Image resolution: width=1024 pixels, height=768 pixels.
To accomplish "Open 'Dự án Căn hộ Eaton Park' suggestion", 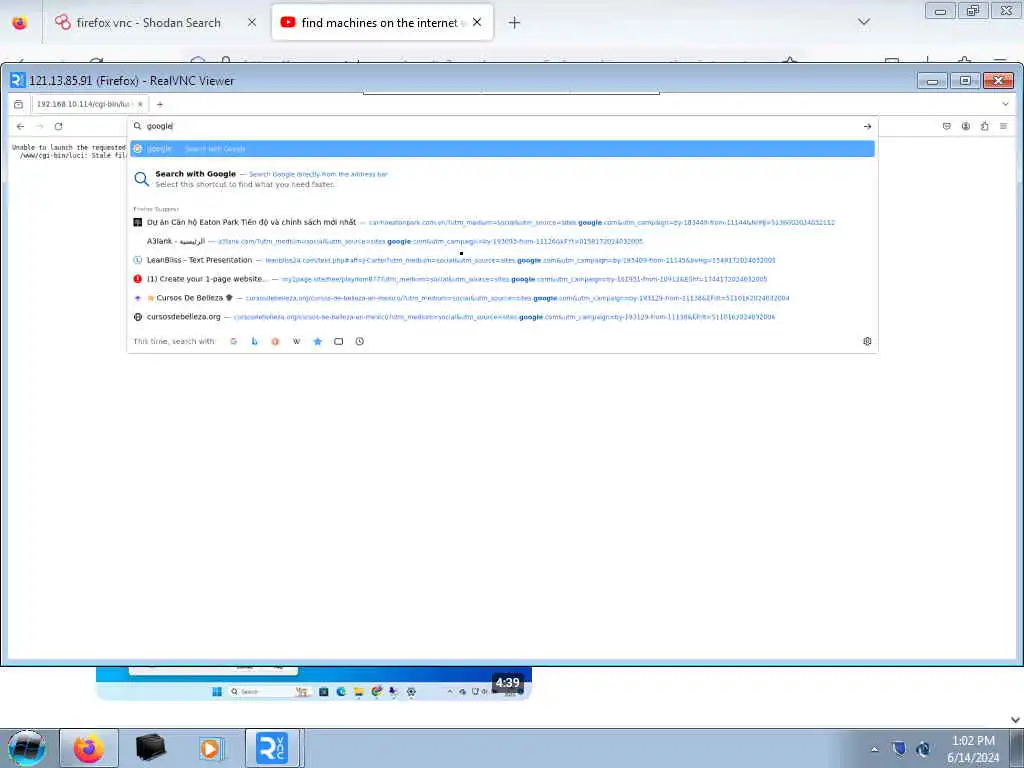I will click(502, 222).
